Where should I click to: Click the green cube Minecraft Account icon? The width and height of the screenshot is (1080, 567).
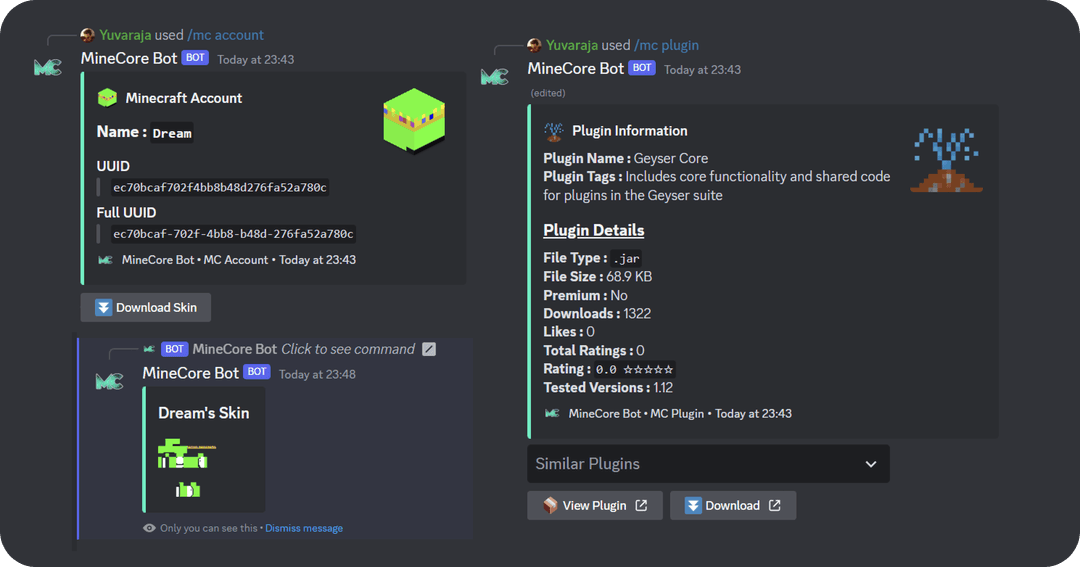coord(107,98)
